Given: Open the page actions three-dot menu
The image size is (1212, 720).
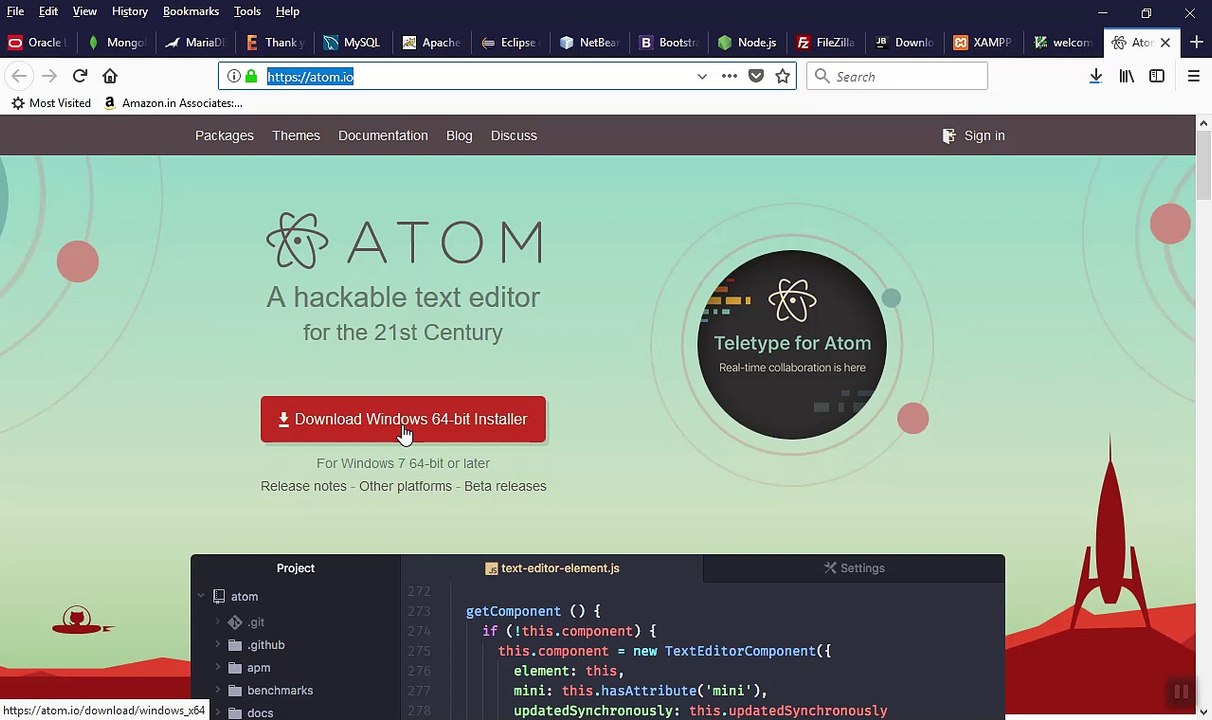Looking at the screenshot, I should point(729,76).
